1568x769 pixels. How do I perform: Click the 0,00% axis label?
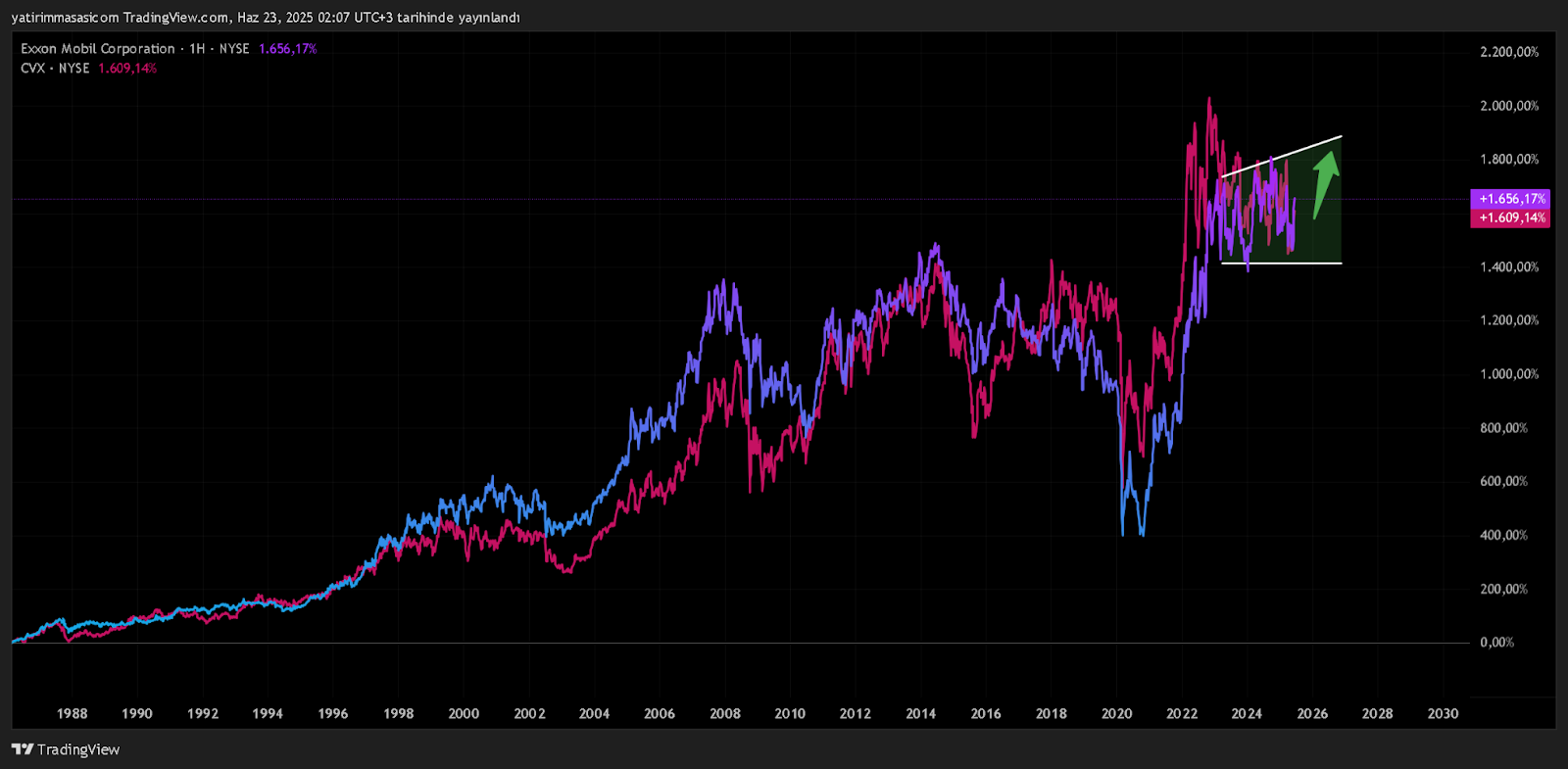tap(1496, 643)
